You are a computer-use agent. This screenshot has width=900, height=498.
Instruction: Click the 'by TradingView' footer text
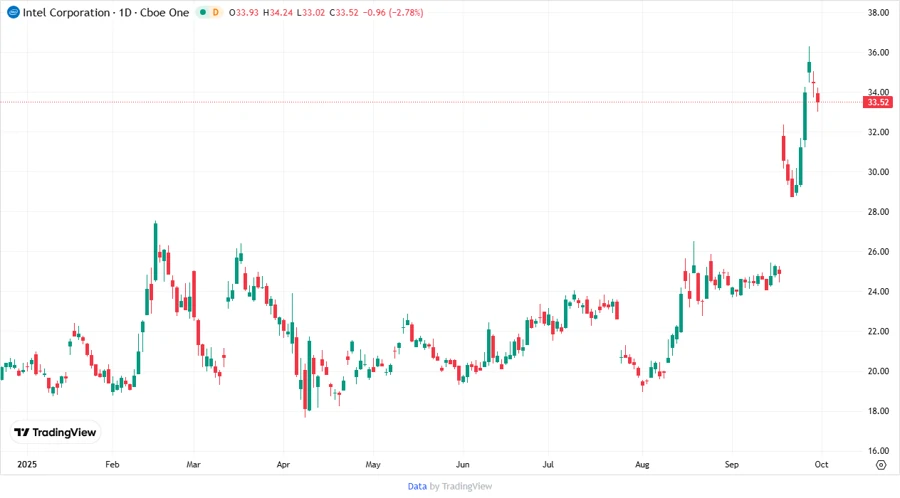coord(461,486)
